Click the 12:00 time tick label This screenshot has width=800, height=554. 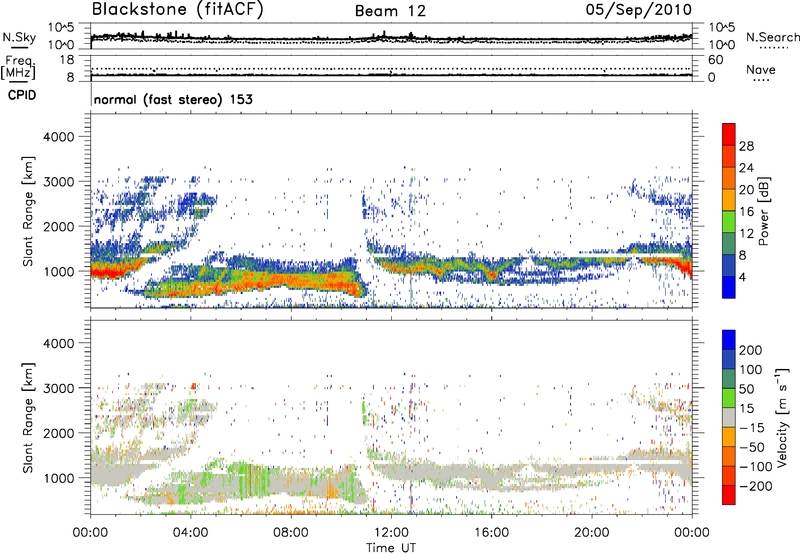[391, 533]
